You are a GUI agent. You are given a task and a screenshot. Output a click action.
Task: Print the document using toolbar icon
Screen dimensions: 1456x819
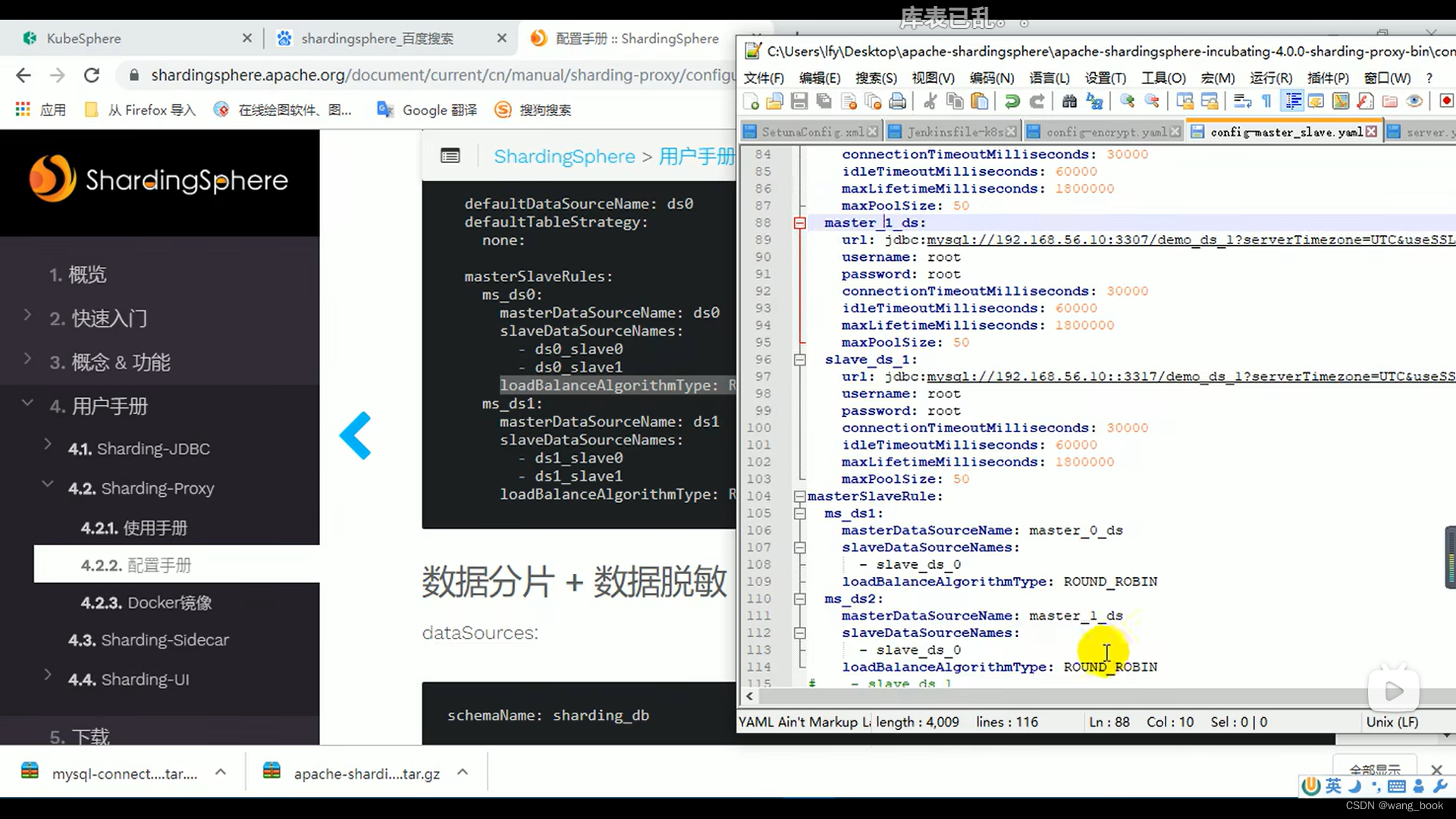click(898, 101)
